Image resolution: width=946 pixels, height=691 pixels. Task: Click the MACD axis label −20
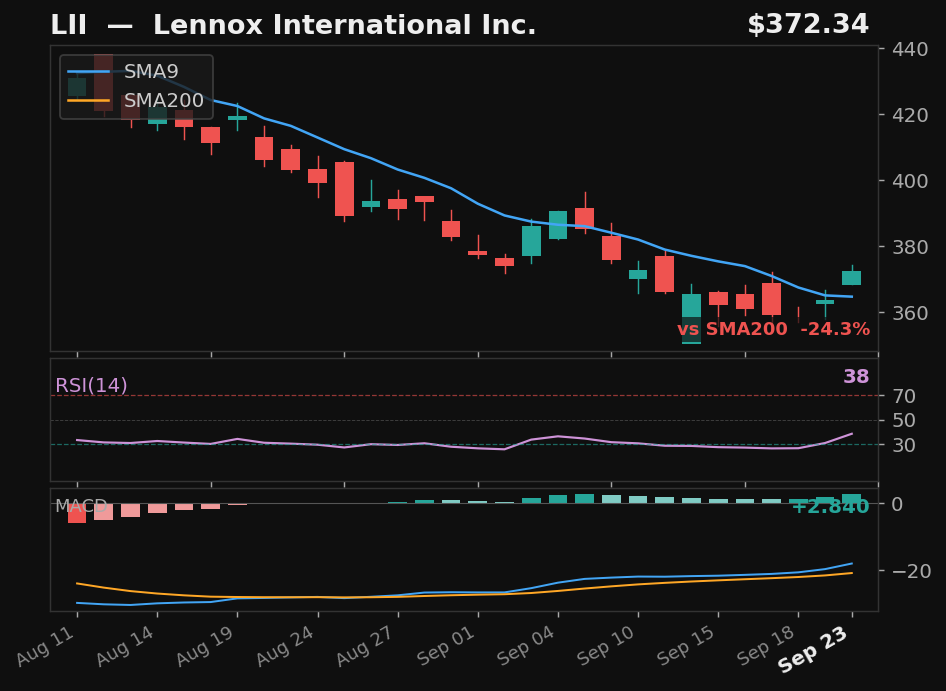click(910, 570)
